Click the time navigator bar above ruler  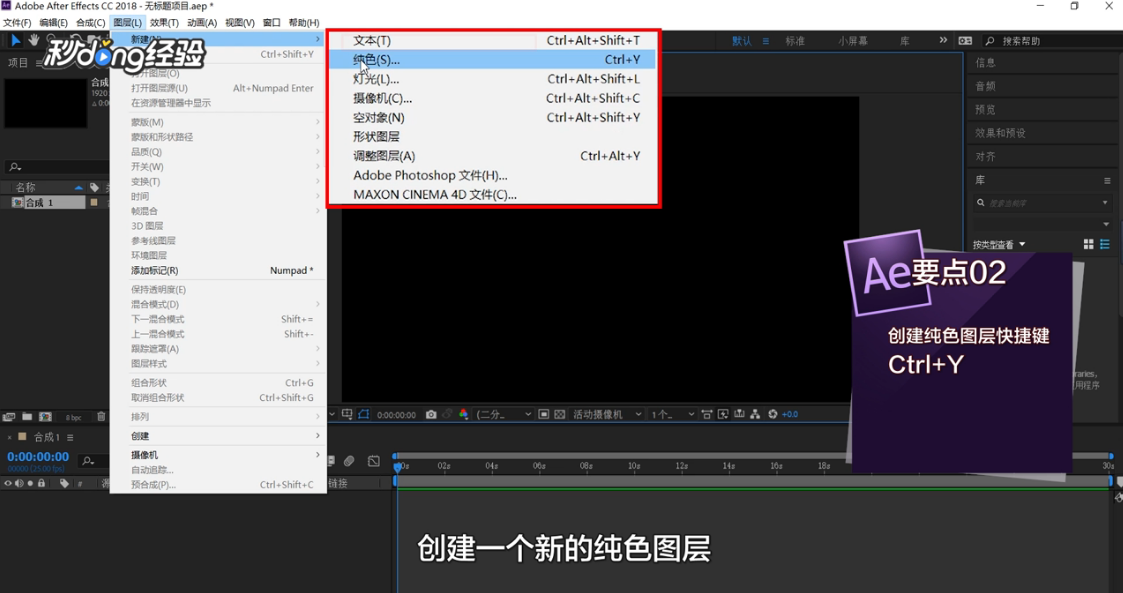753,455
